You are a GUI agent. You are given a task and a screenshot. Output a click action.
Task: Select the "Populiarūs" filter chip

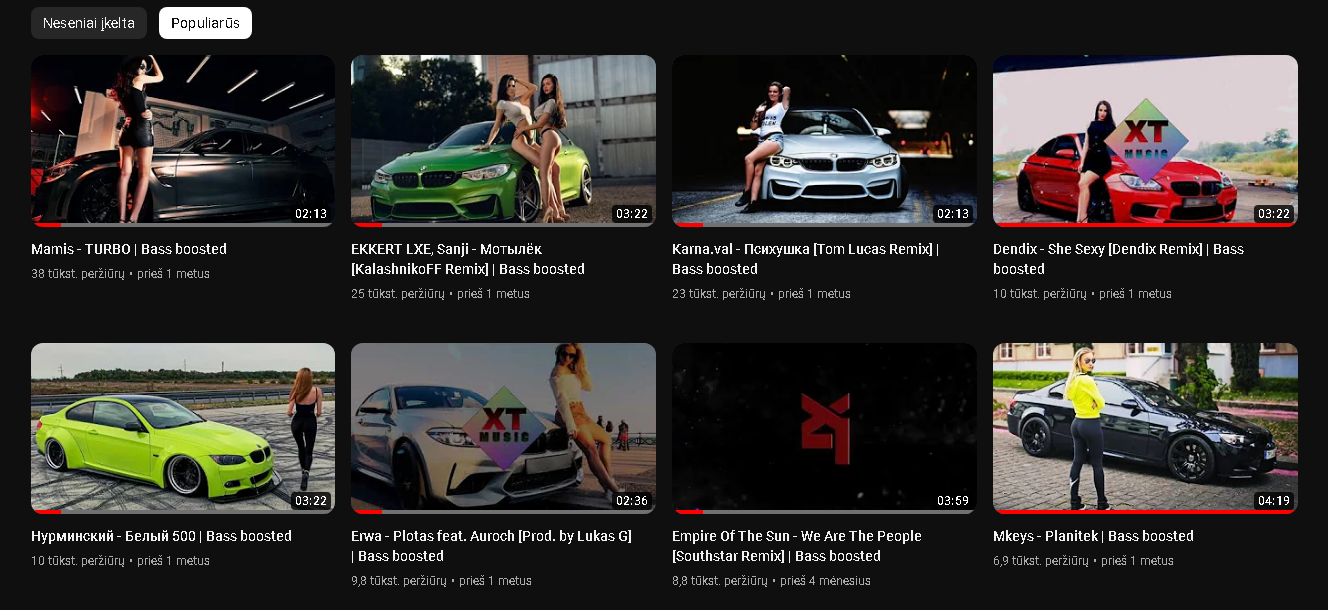[x=205, y=23]
